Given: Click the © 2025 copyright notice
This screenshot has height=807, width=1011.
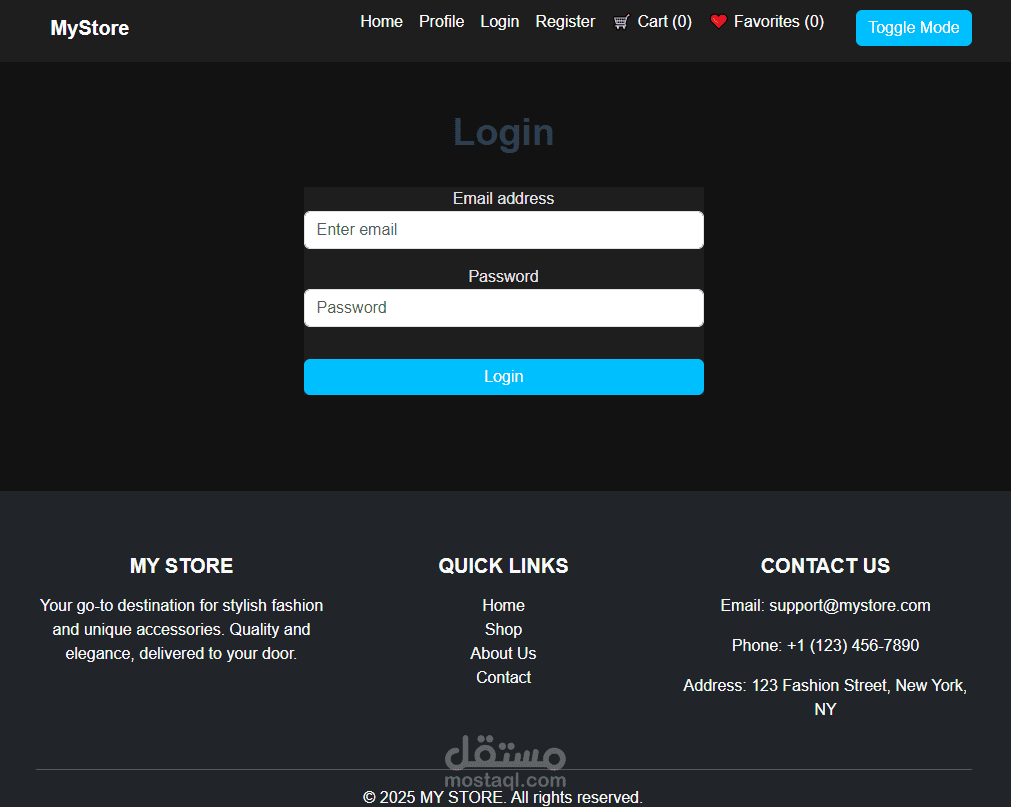Looking at the screenshot, I should tap(503, 797).
